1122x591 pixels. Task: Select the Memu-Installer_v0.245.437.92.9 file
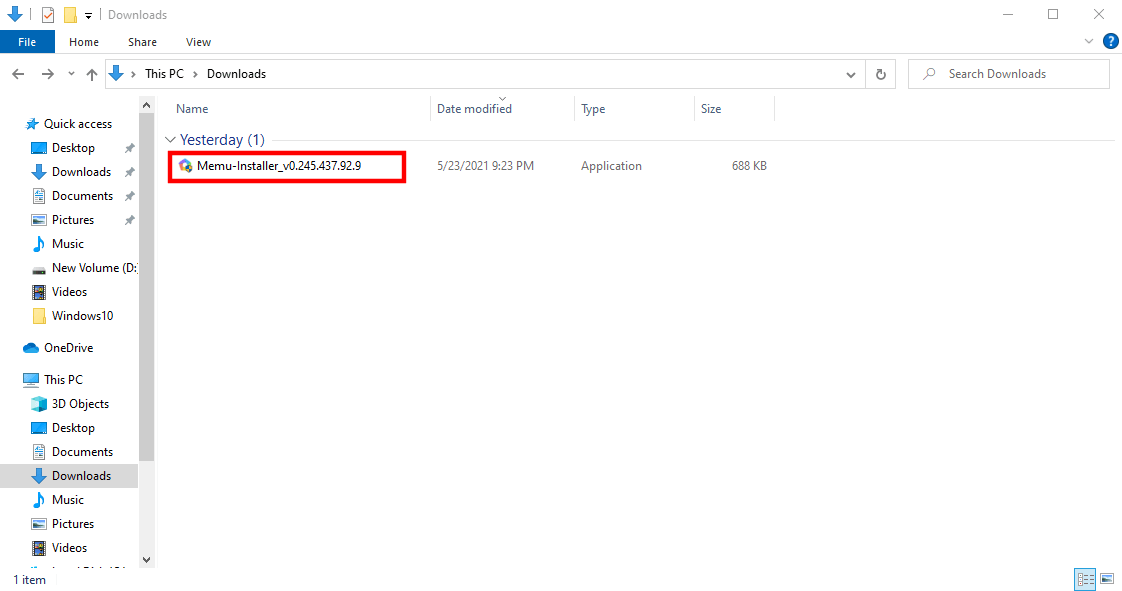coord(279,165)
